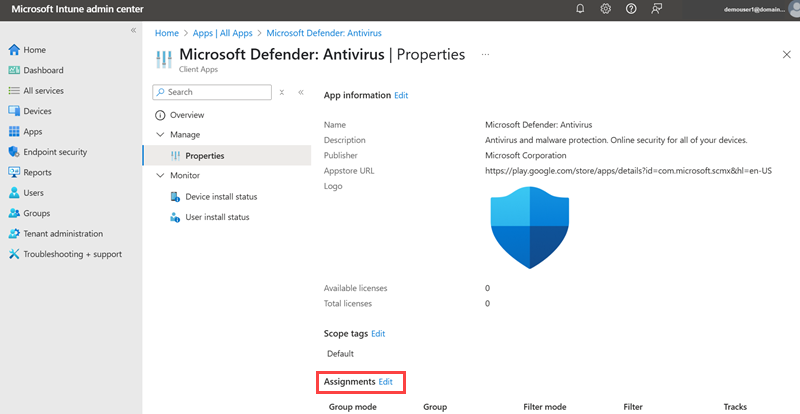Click the Microsoft Defender shield logo

click(530, 228)
